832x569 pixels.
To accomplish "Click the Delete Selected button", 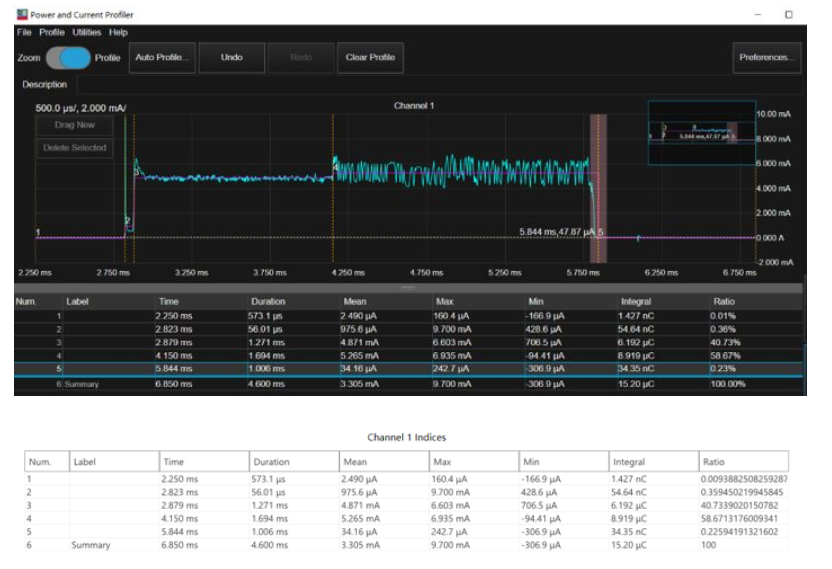I will [x=74, y=148].
